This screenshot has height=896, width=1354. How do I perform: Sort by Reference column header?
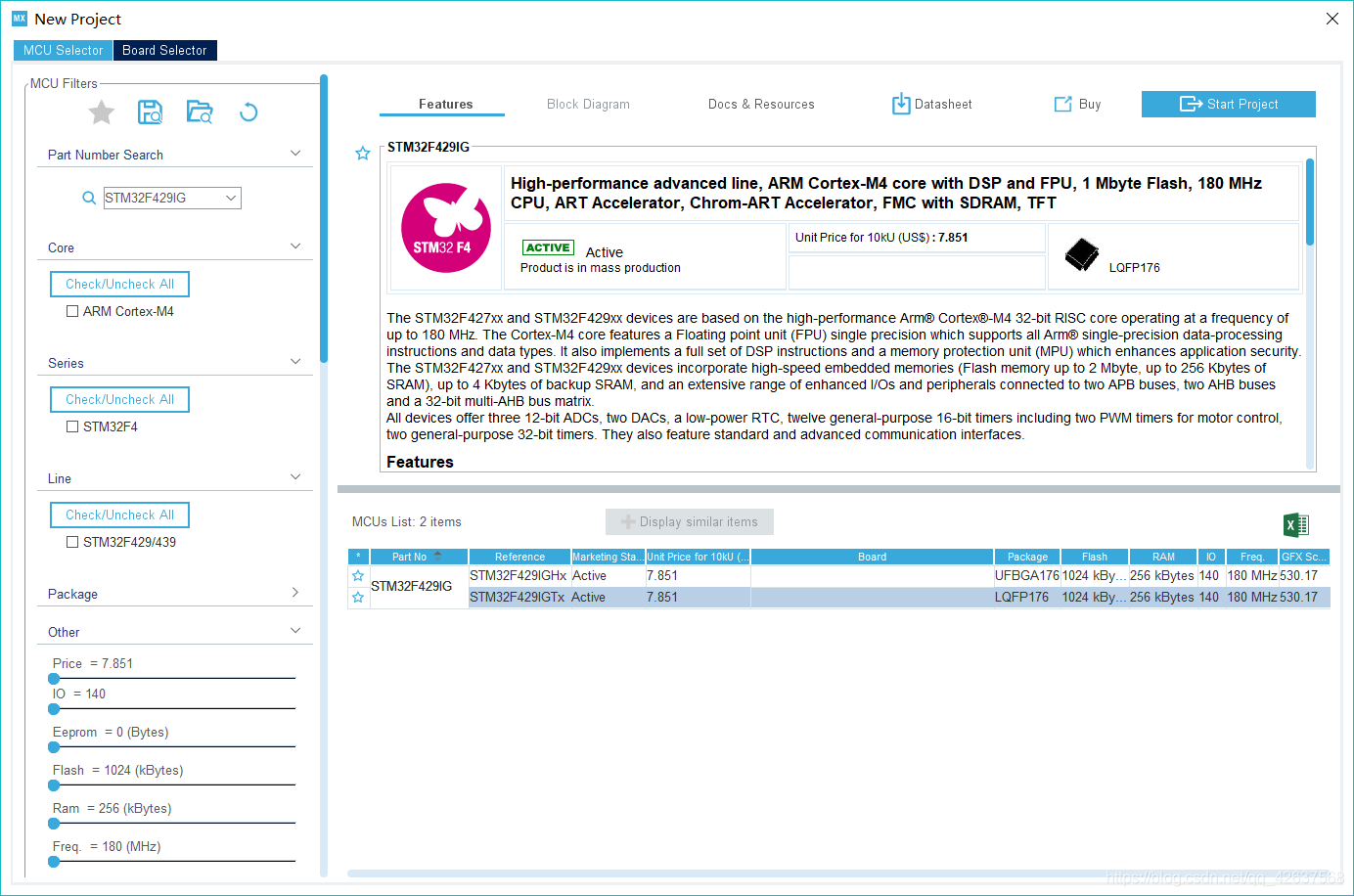point(519,557)
